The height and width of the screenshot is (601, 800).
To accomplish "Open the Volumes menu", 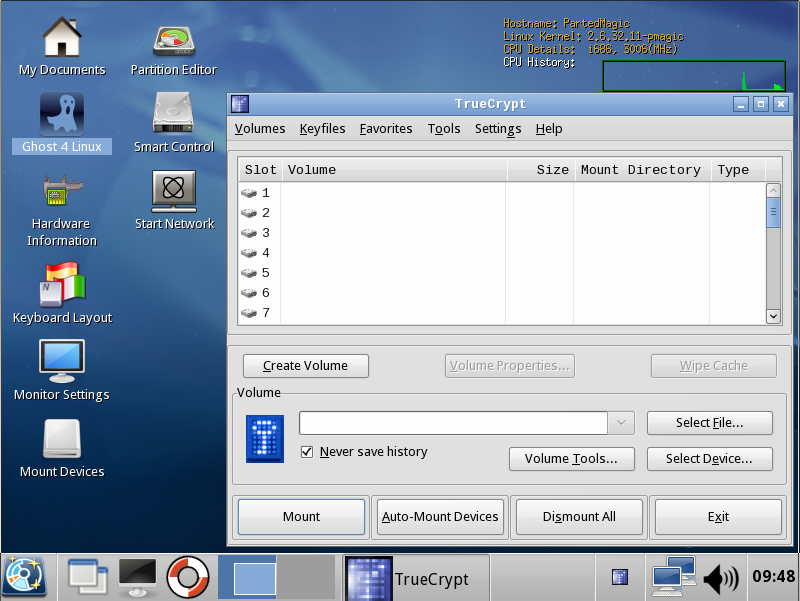I will tap(260, 129).
